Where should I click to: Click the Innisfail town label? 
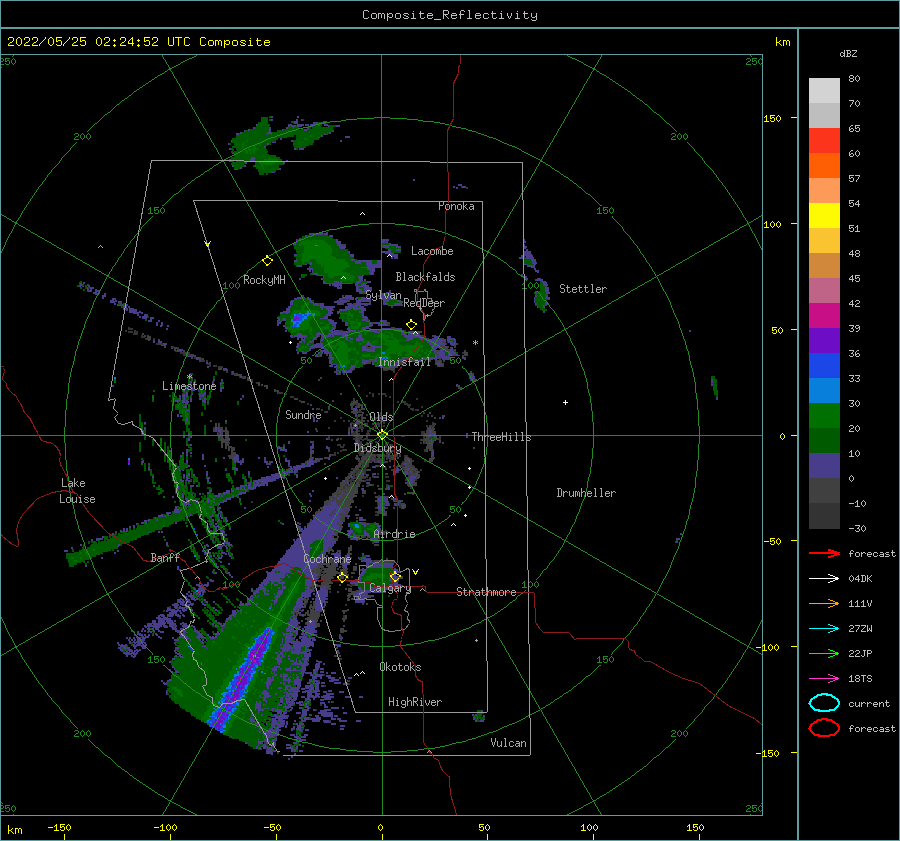click(404, 362)
